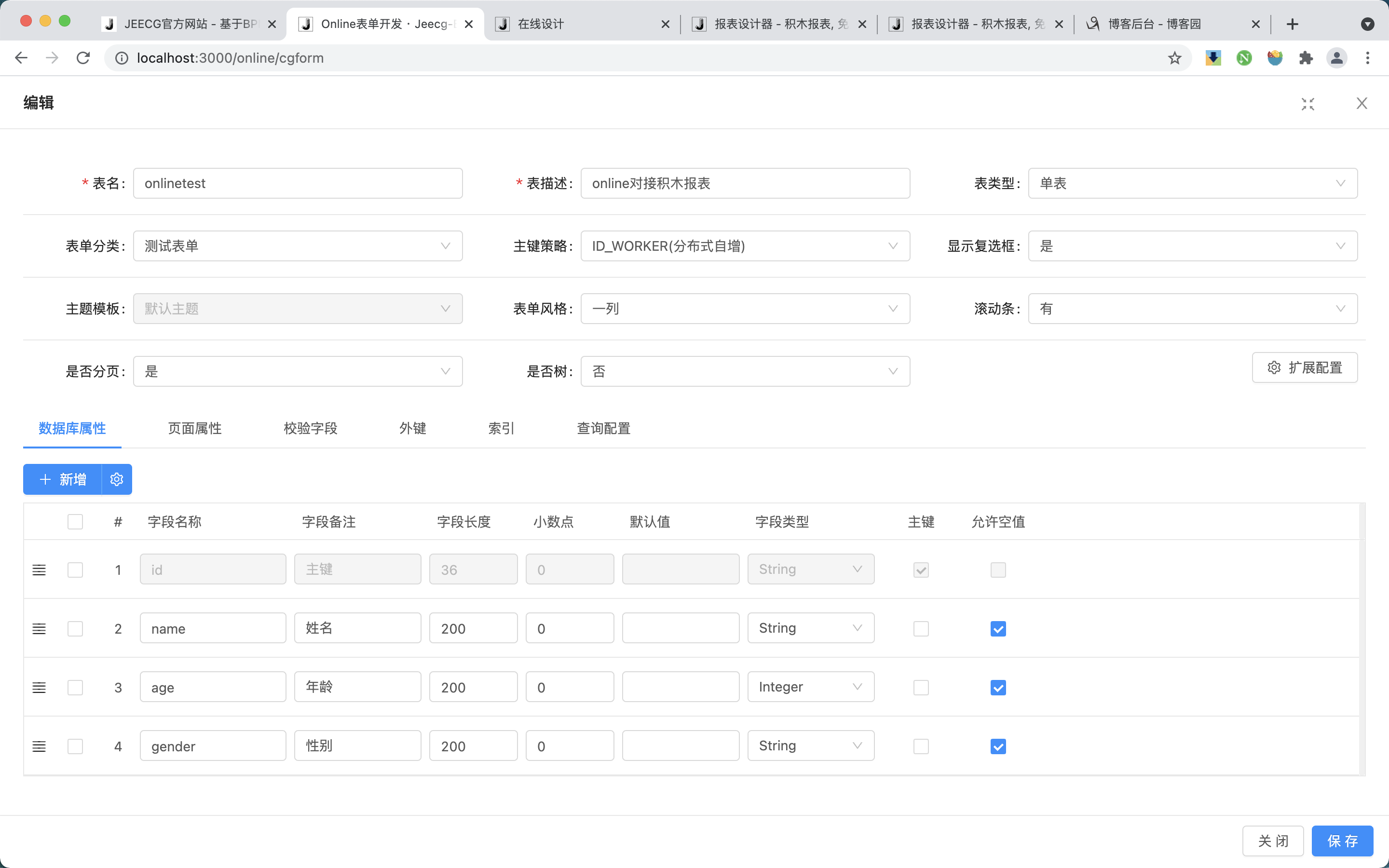Click the gear icon beside 新增 button

pyautogui.click(x=117, y=479)
